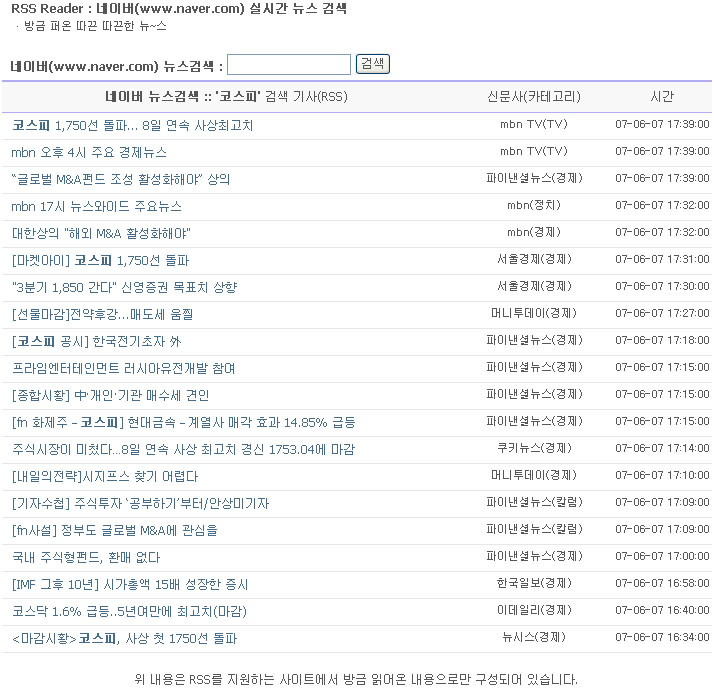Click the 검색 search button
The image size is (714, 697).
coord(372,64)
